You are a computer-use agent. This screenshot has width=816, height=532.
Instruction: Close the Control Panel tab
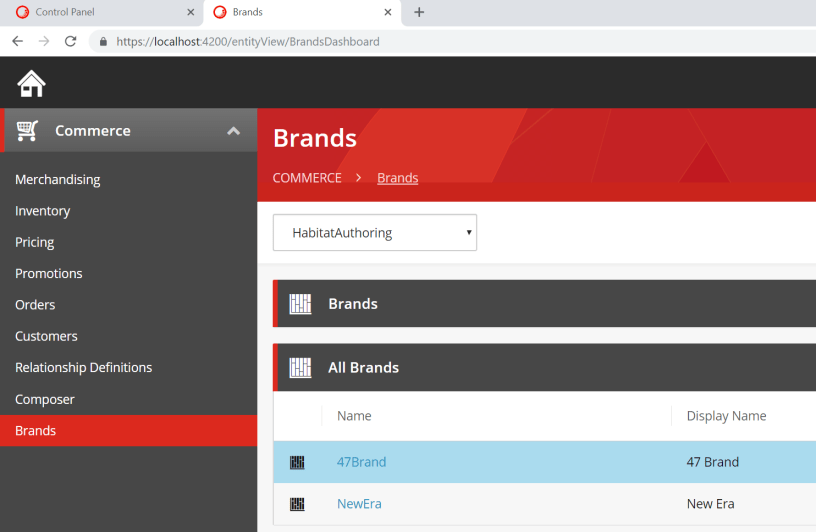[x=190, y=12]
